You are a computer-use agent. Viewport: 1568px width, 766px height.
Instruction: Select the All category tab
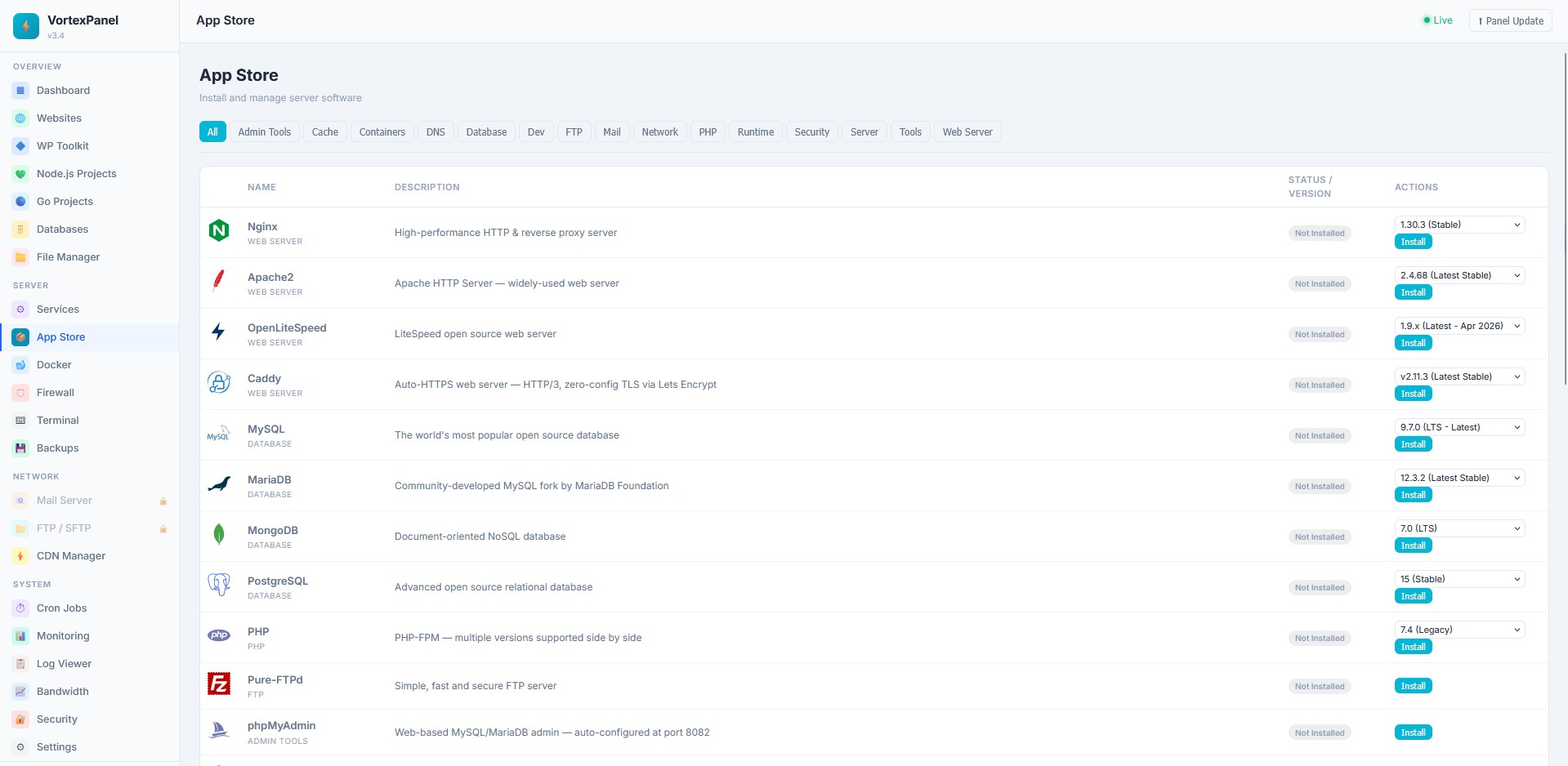click(212, 132)
